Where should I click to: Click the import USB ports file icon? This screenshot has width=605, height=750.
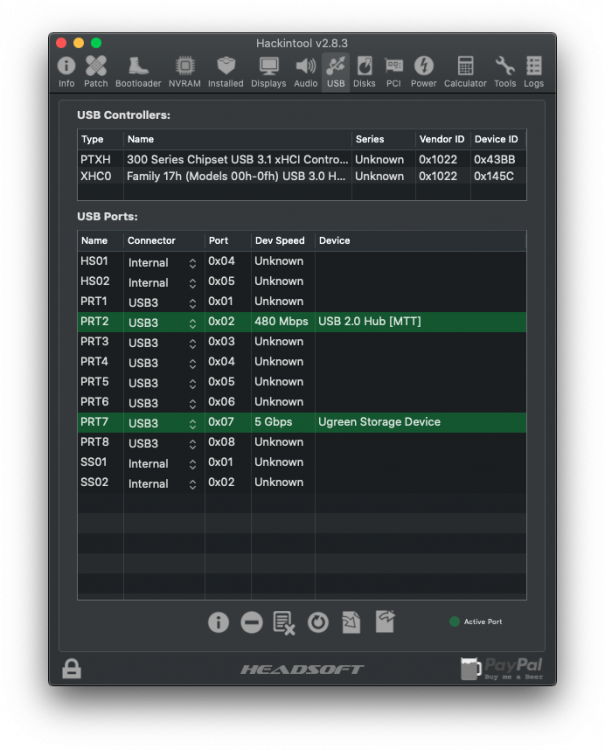pyautogui.click(x=351, y=622)
